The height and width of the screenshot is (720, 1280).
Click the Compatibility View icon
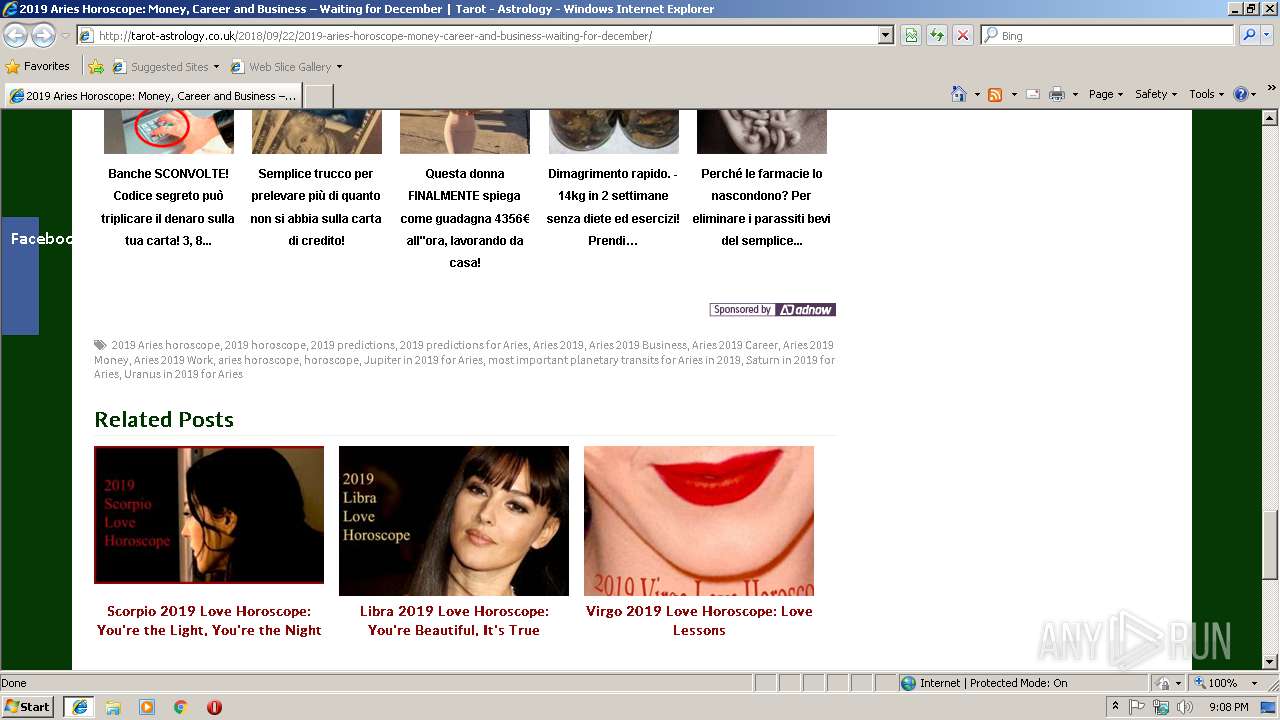tap(911, 36)
